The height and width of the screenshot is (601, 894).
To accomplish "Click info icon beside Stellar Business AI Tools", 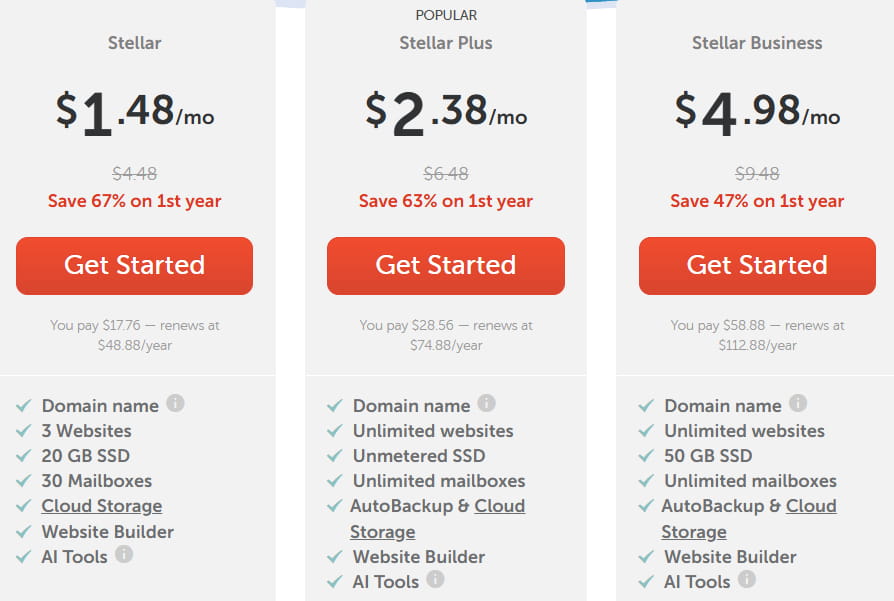I will tap(747, 579).
